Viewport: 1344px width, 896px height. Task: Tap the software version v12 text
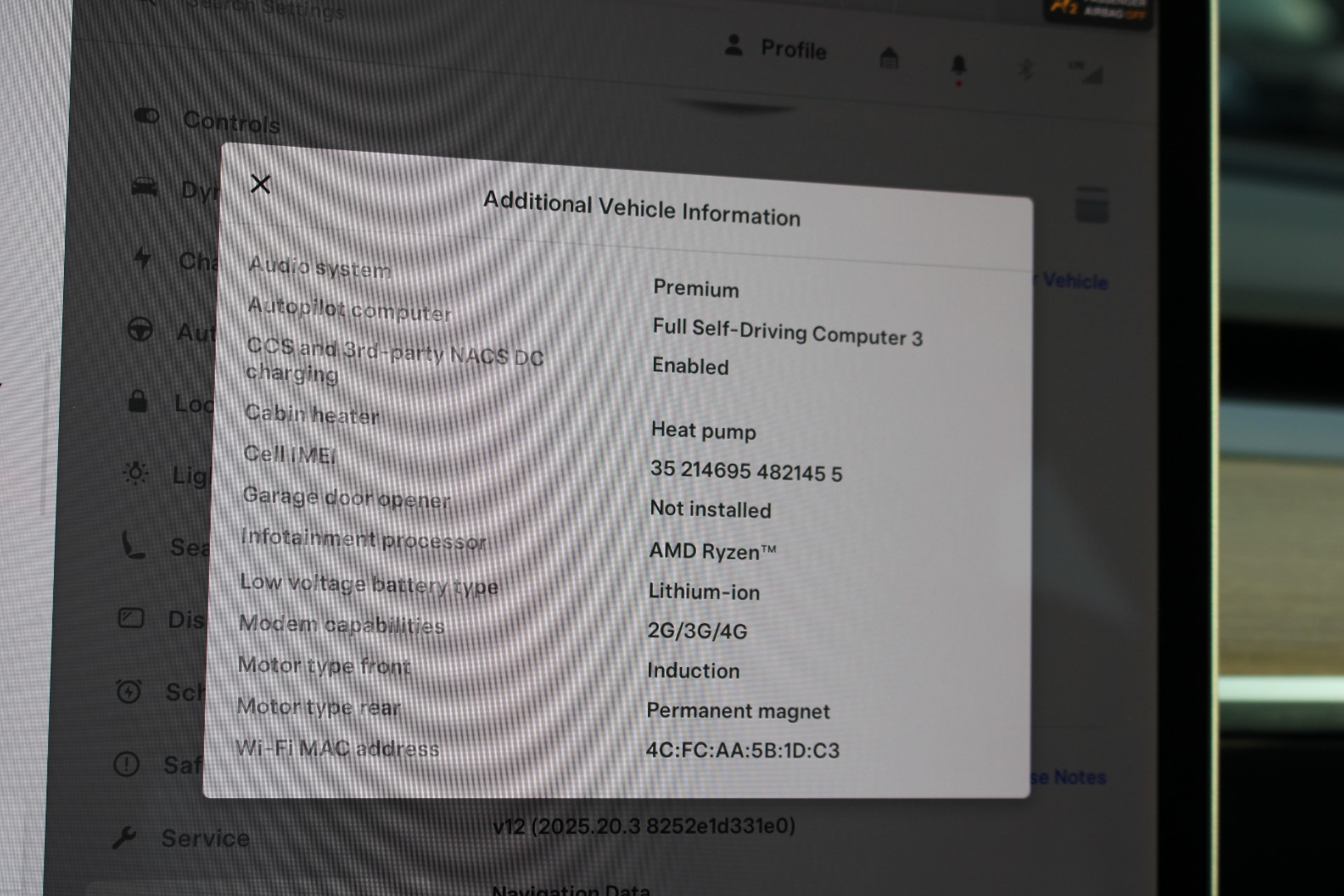click(x=644, y=825)
